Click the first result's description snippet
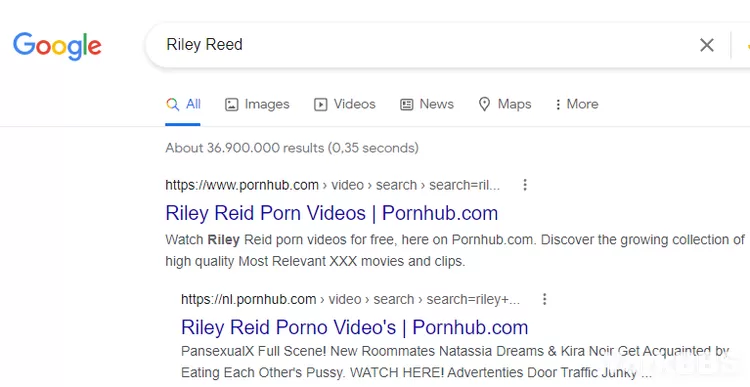750x387 pixels. coord(455,250)
